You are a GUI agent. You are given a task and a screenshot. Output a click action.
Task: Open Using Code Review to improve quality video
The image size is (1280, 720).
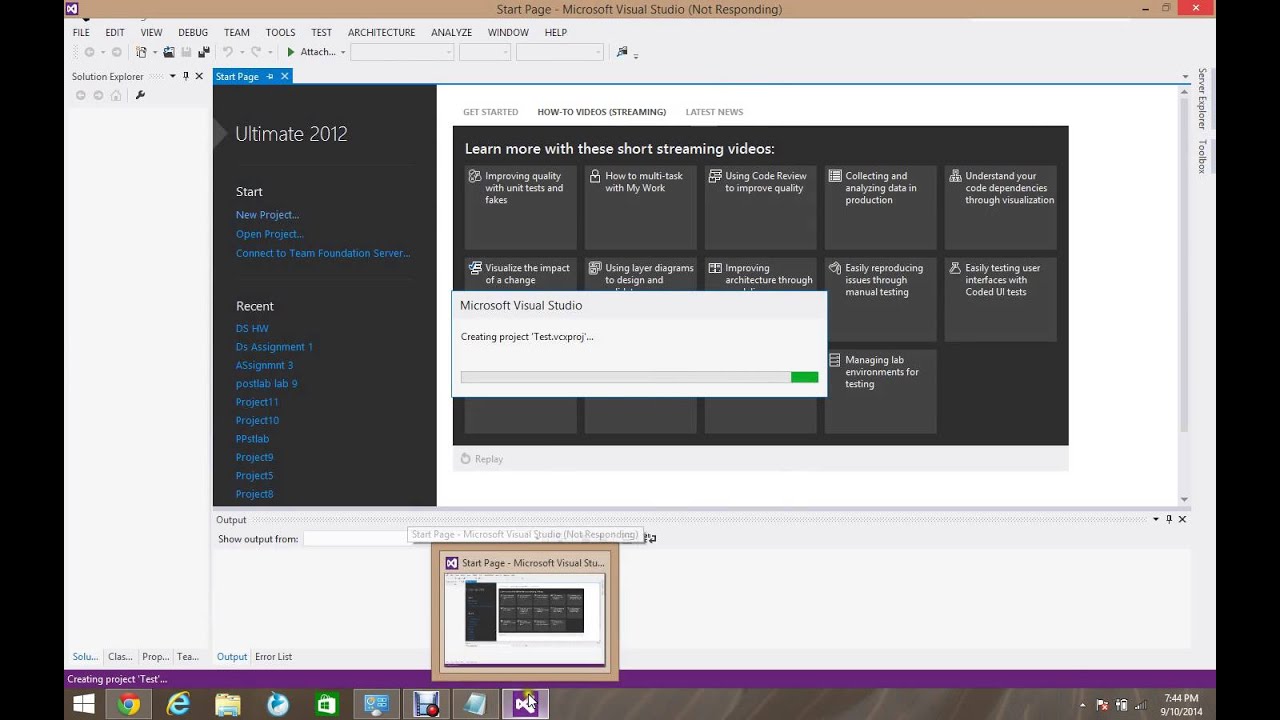click(760, 207)
